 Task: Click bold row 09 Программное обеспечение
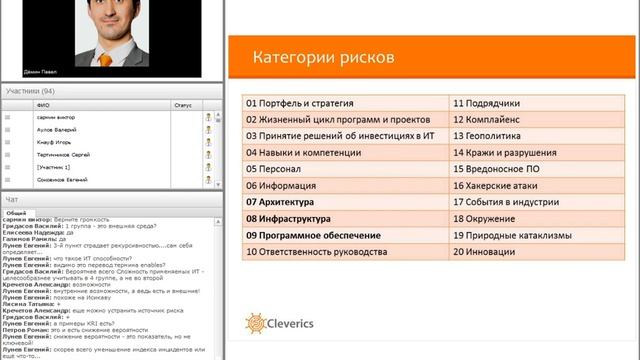coord(345,236)
